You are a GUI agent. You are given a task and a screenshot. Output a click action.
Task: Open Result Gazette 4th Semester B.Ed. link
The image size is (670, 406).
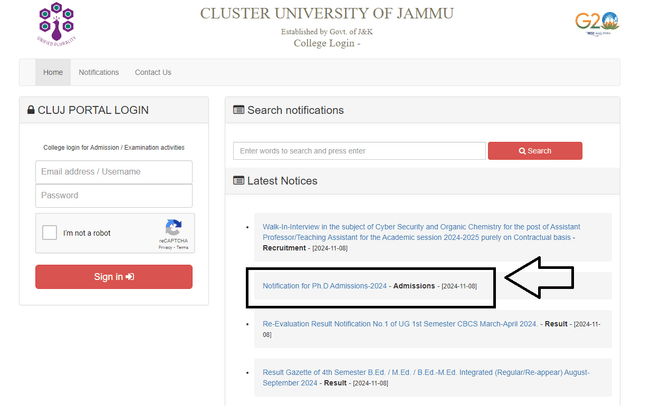coord(426,377)
